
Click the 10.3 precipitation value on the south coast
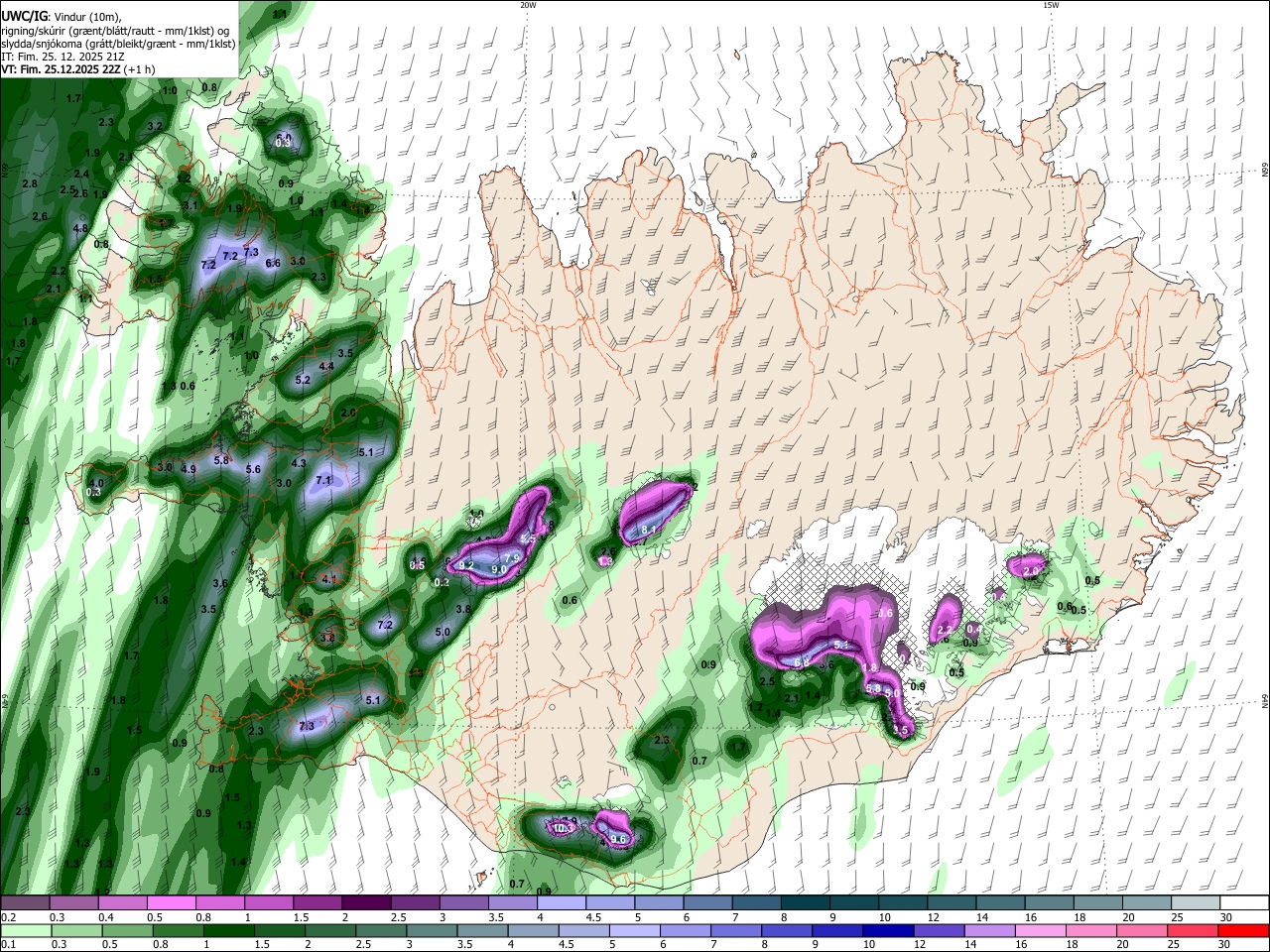click(564, 828)
